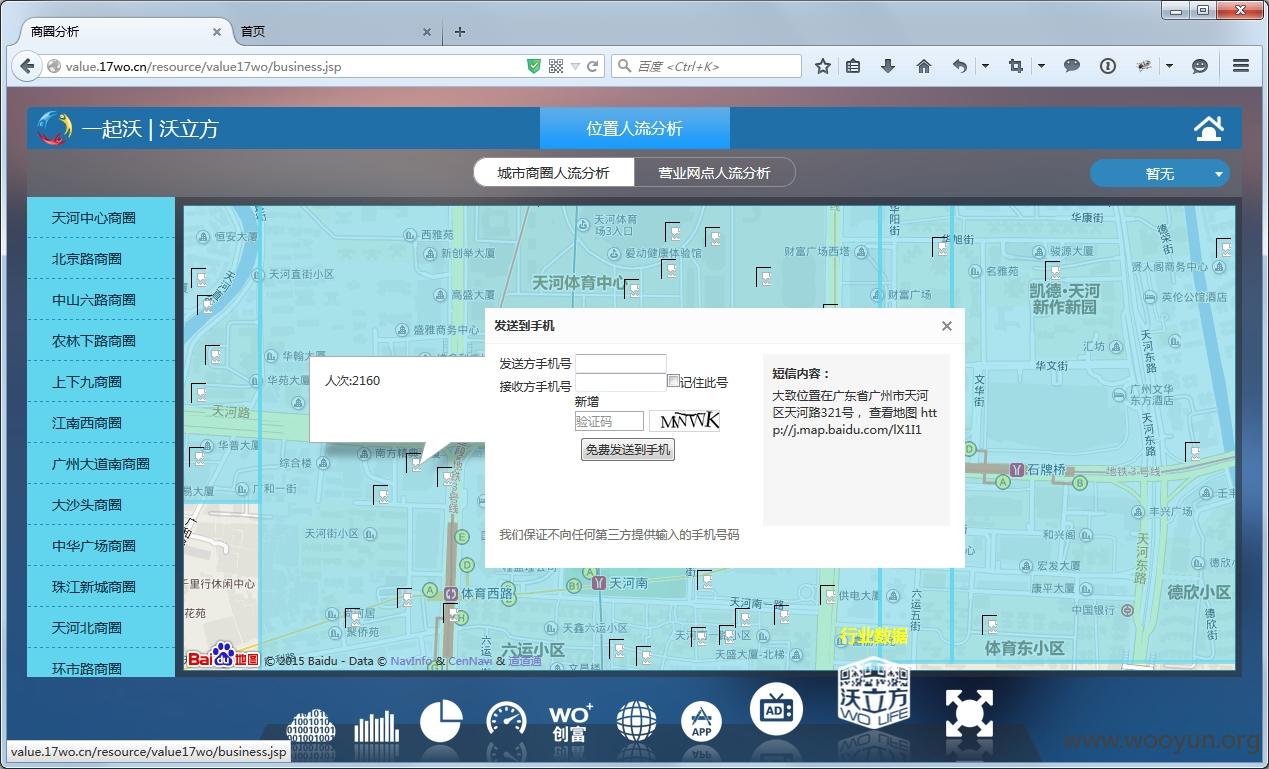Click the AD television dock icon
This screenshot has height=769, width=1269.
tap(776, 710)
